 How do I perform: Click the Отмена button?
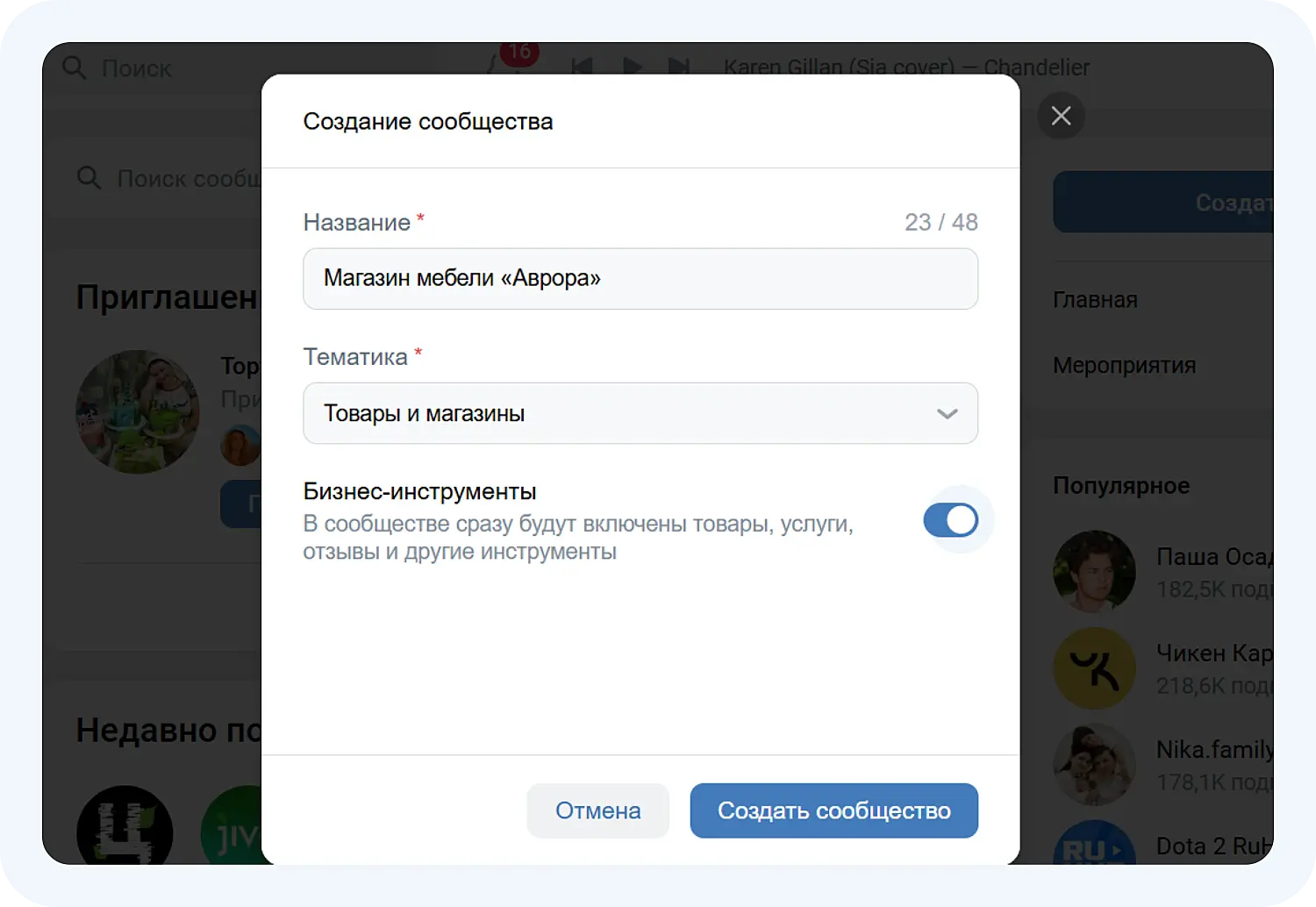click(x=597, y=811)
